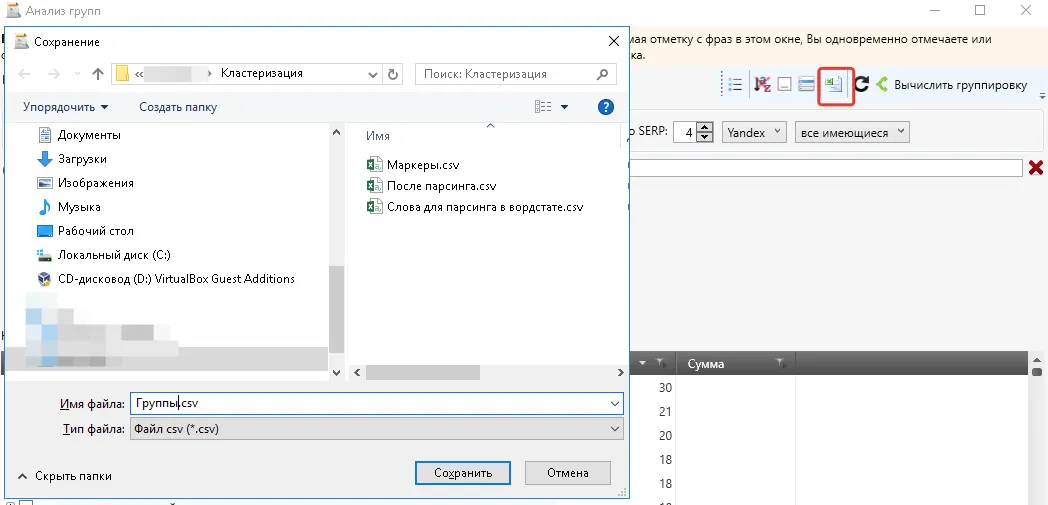Click the back arrow in save dialog
Viewport: 1048px width, 505px height.
tap(24, 74)
